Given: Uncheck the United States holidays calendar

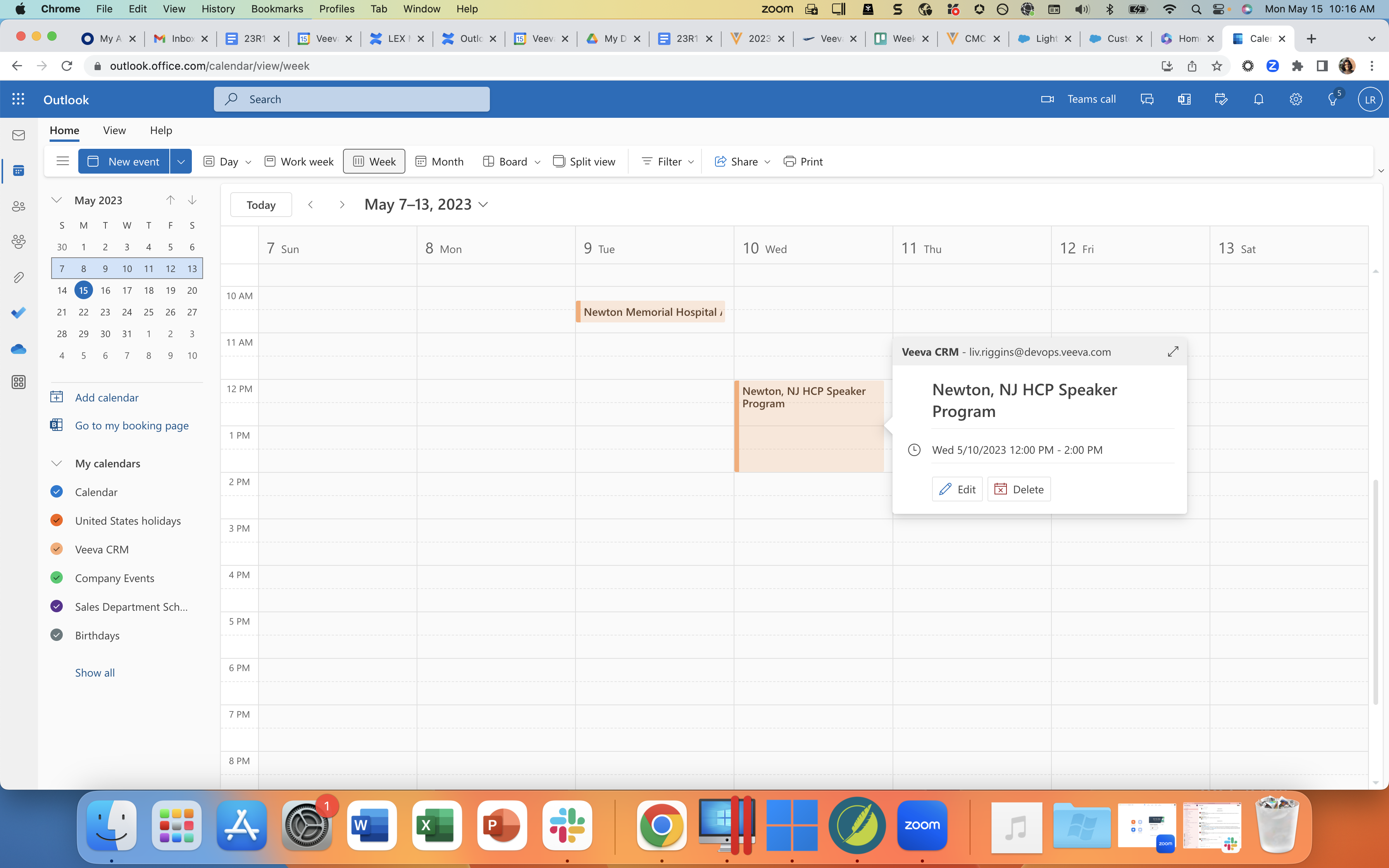Looking at the screenshot, I should 56,520.
